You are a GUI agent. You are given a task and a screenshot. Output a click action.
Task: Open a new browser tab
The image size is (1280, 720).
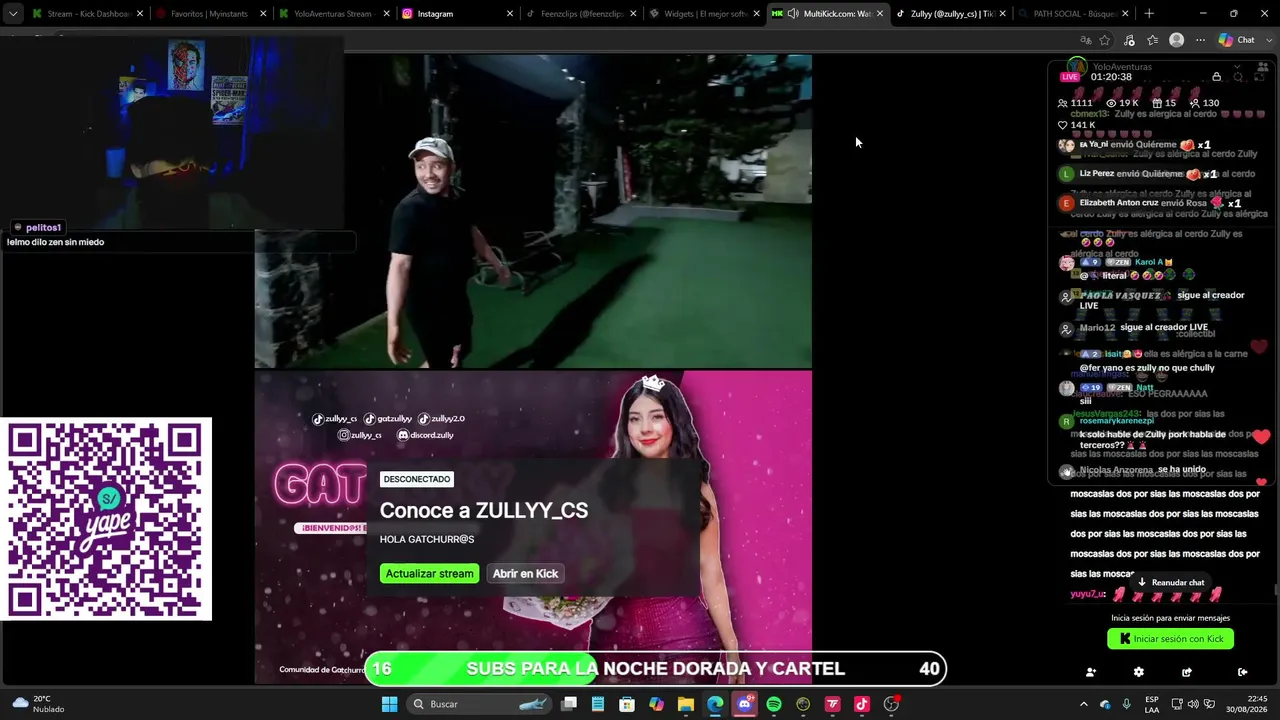(1149, 14)
